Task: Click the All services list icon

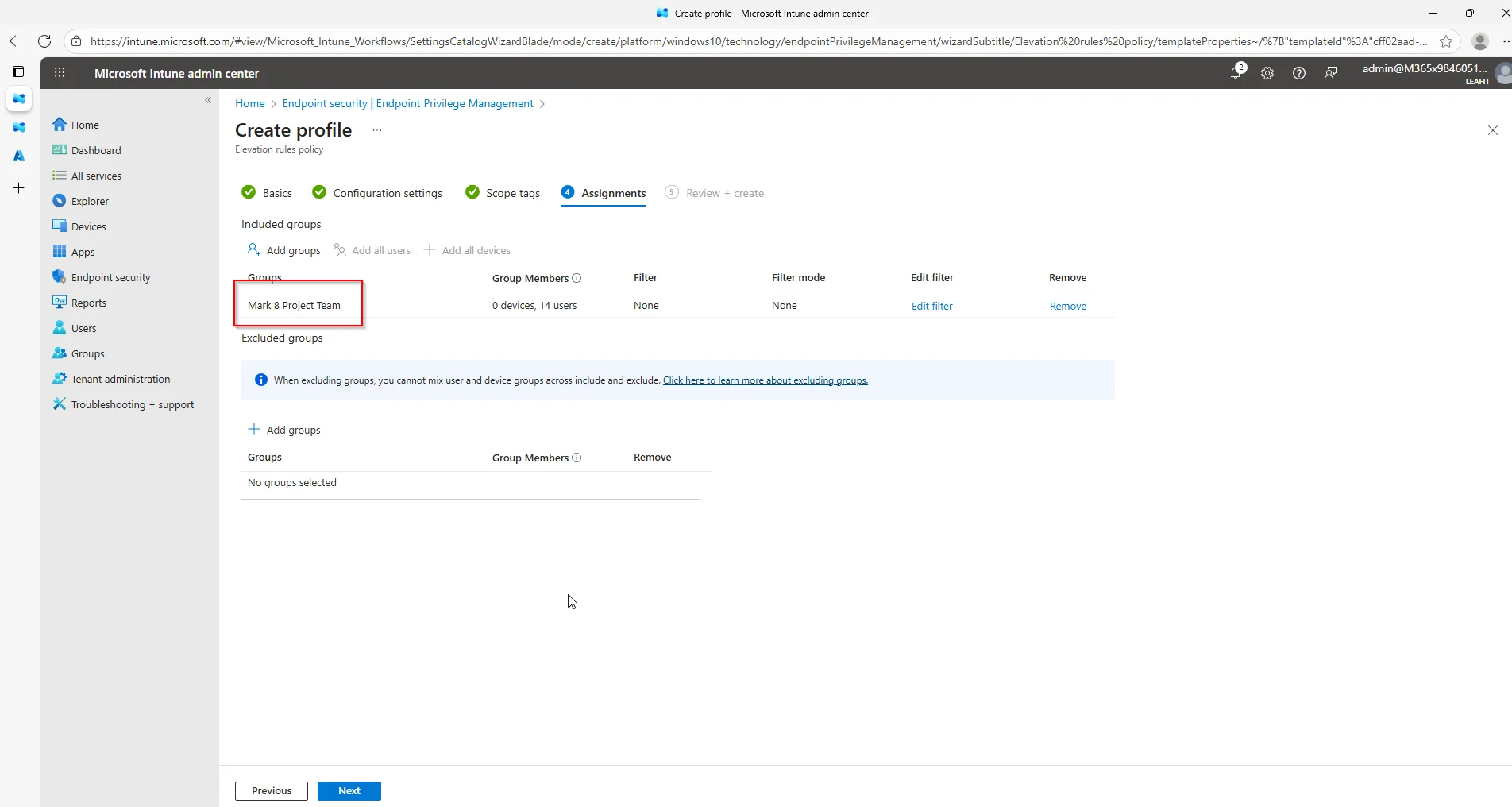Action: coord(60,176)
